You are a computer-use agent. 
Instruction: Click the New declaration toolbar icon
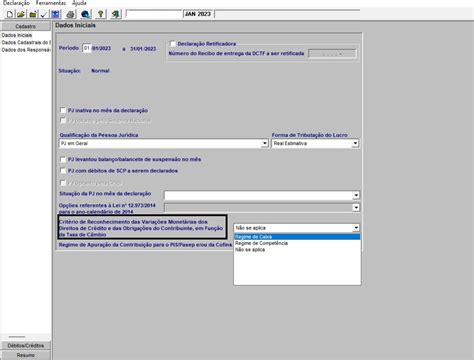coord(10,14)
